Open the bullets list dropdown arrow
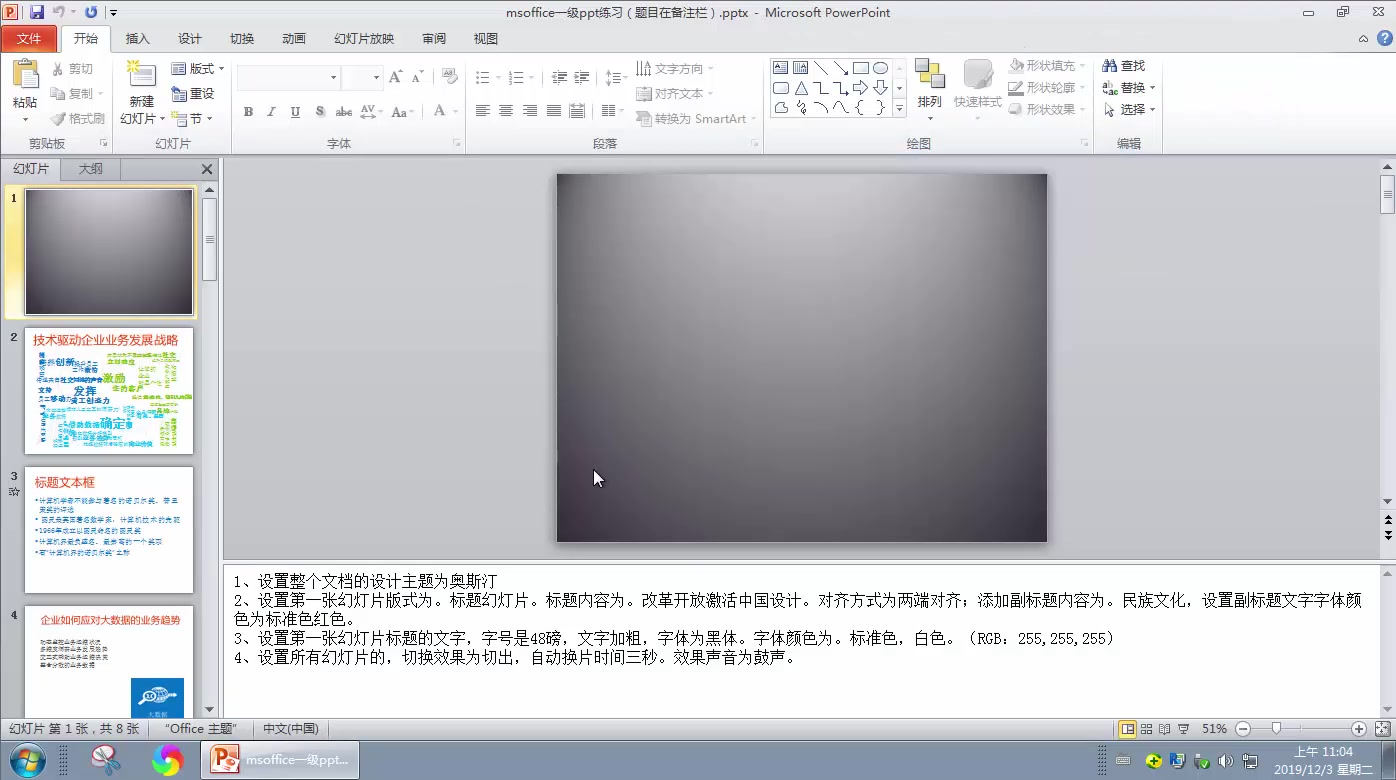Image resolution: width=1396 pixels, height=780 pixels. pyautogui.click(x=497, y=78)
